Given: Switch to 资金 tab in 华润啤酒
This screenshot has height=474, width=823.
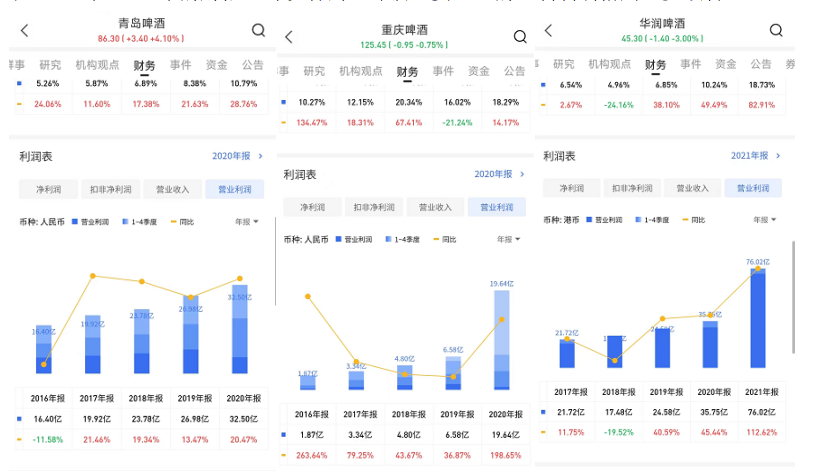Looking at the screenshot, I should click(725, 64).
